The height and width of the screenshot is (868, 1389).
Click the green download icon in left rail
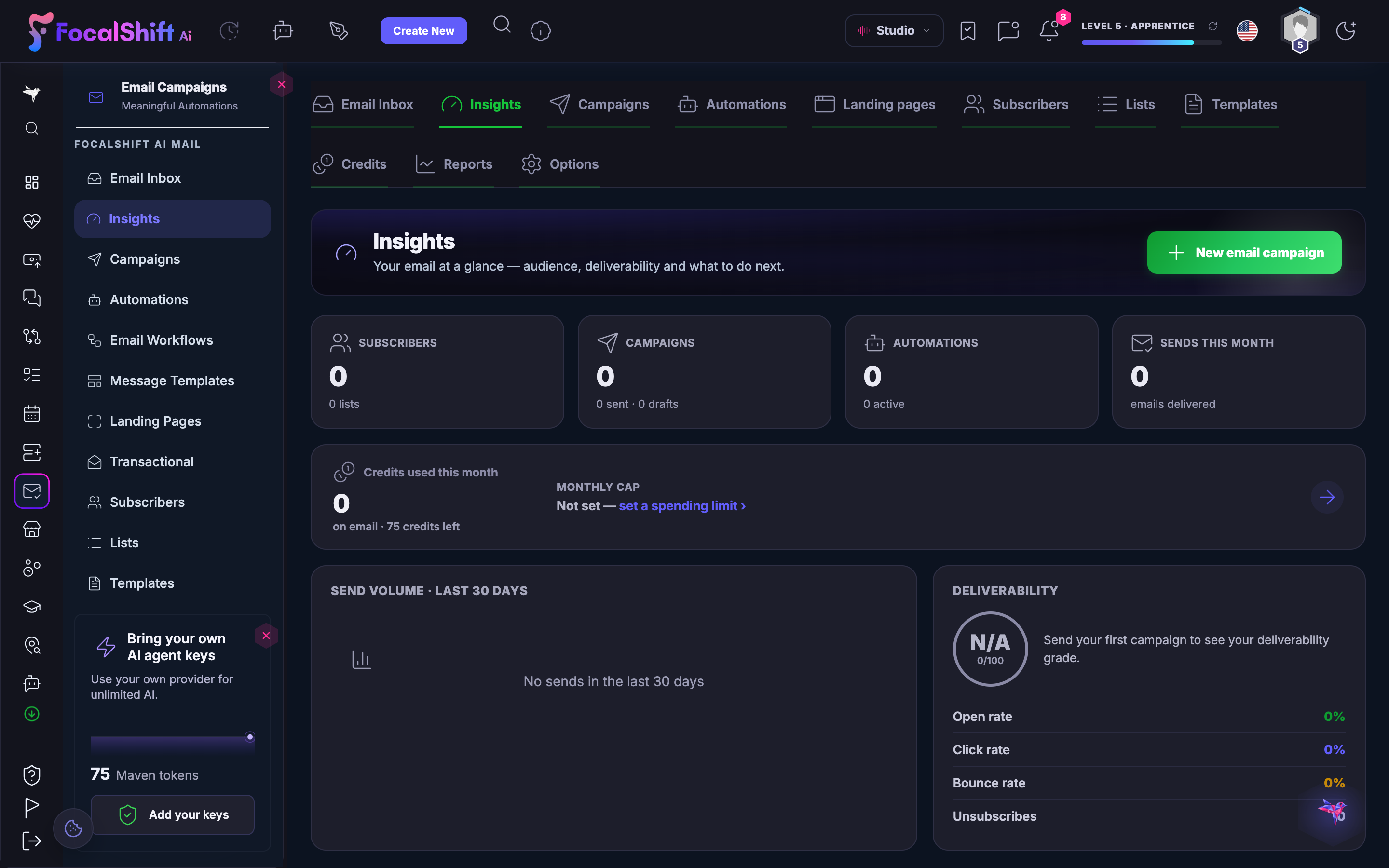[31, 714]
